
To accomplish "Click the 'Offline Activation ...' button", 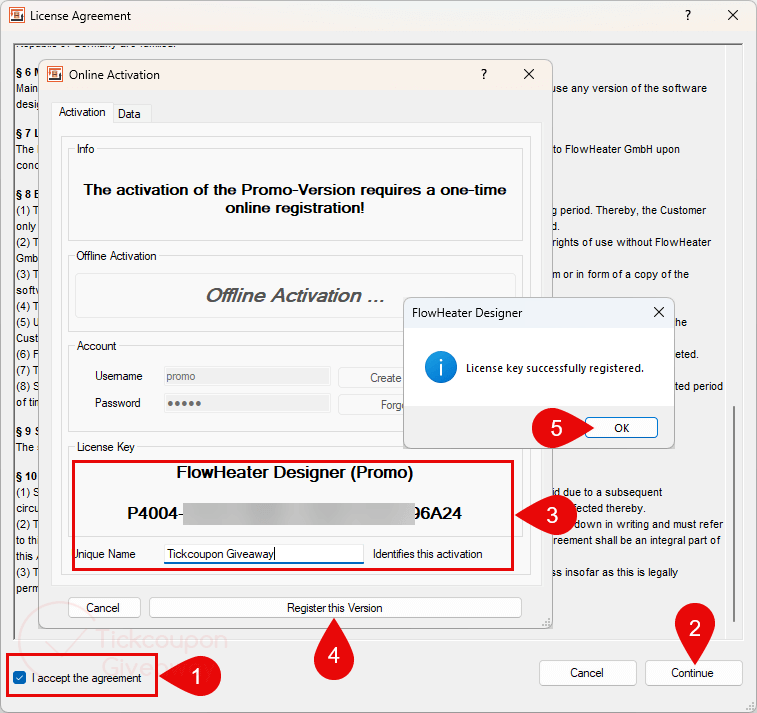I will pos(295,295).
